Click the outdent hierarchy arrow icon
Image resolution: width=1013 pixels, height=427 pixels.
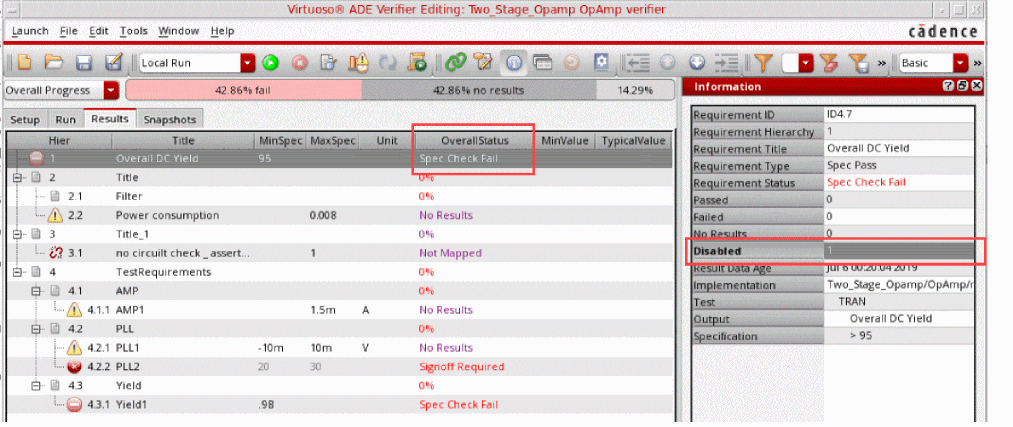[638, 63]
